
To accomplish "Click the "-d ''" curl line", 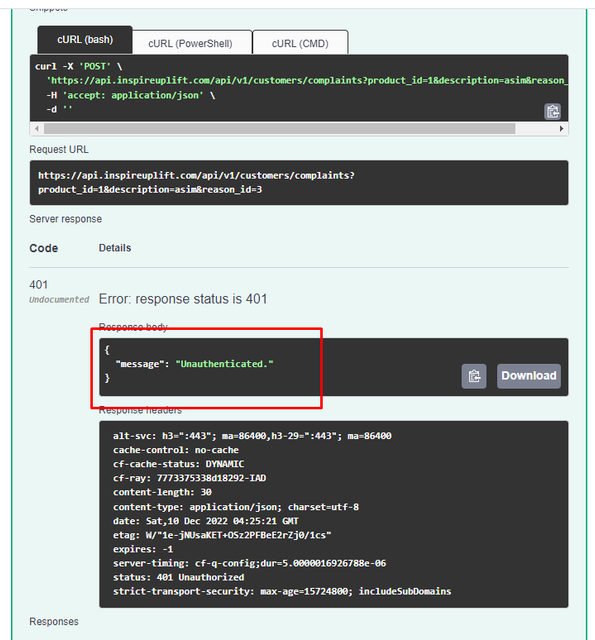I will coord(59,109).
